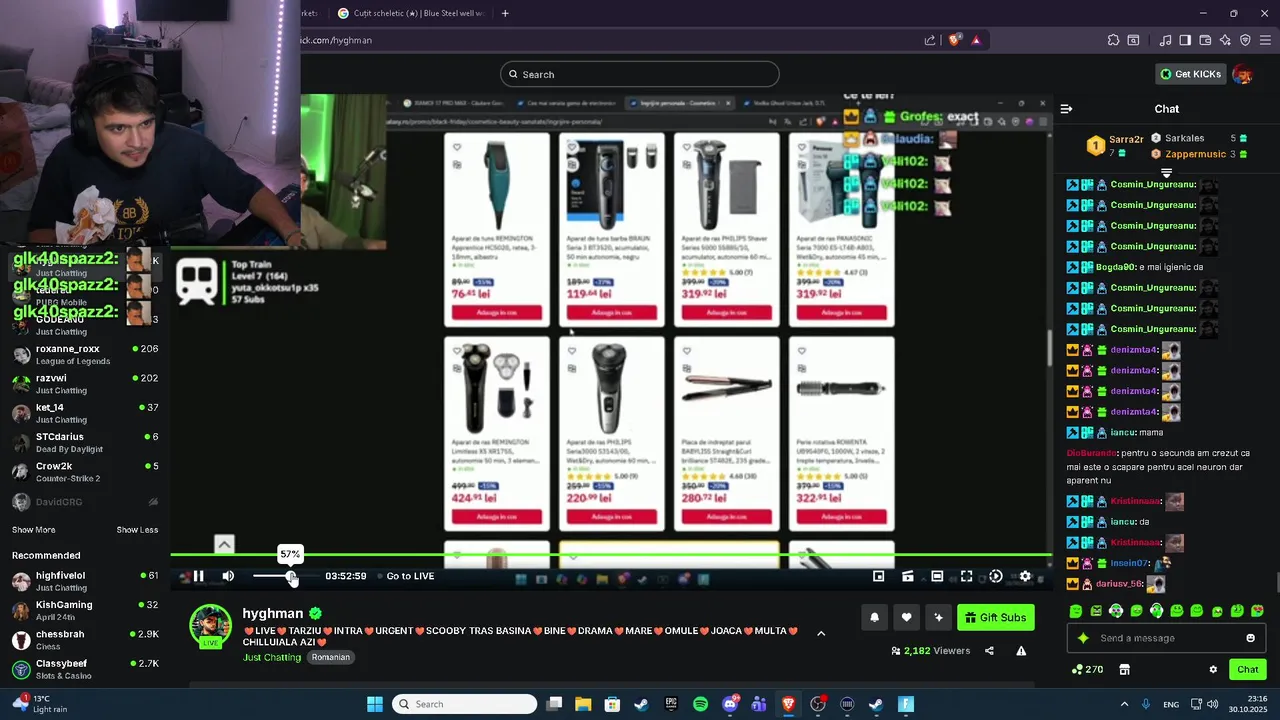Share the stream via share icon
Viewport: 1280px width, 720px height.
coord(989,651)
